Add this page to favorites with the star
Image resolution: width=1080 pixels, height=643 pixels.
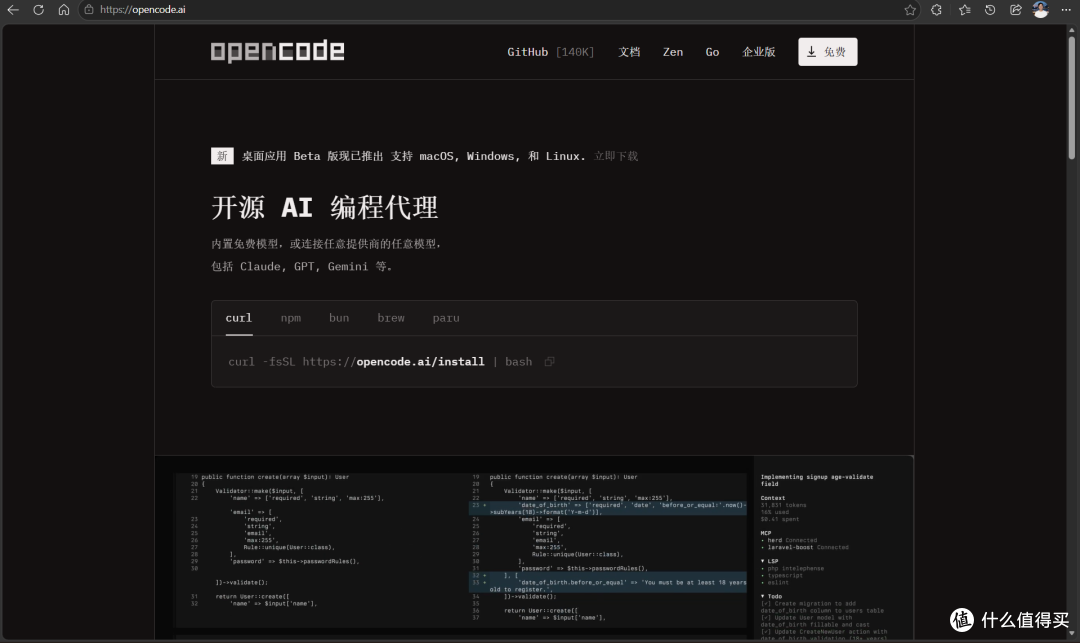coord(910,10)
